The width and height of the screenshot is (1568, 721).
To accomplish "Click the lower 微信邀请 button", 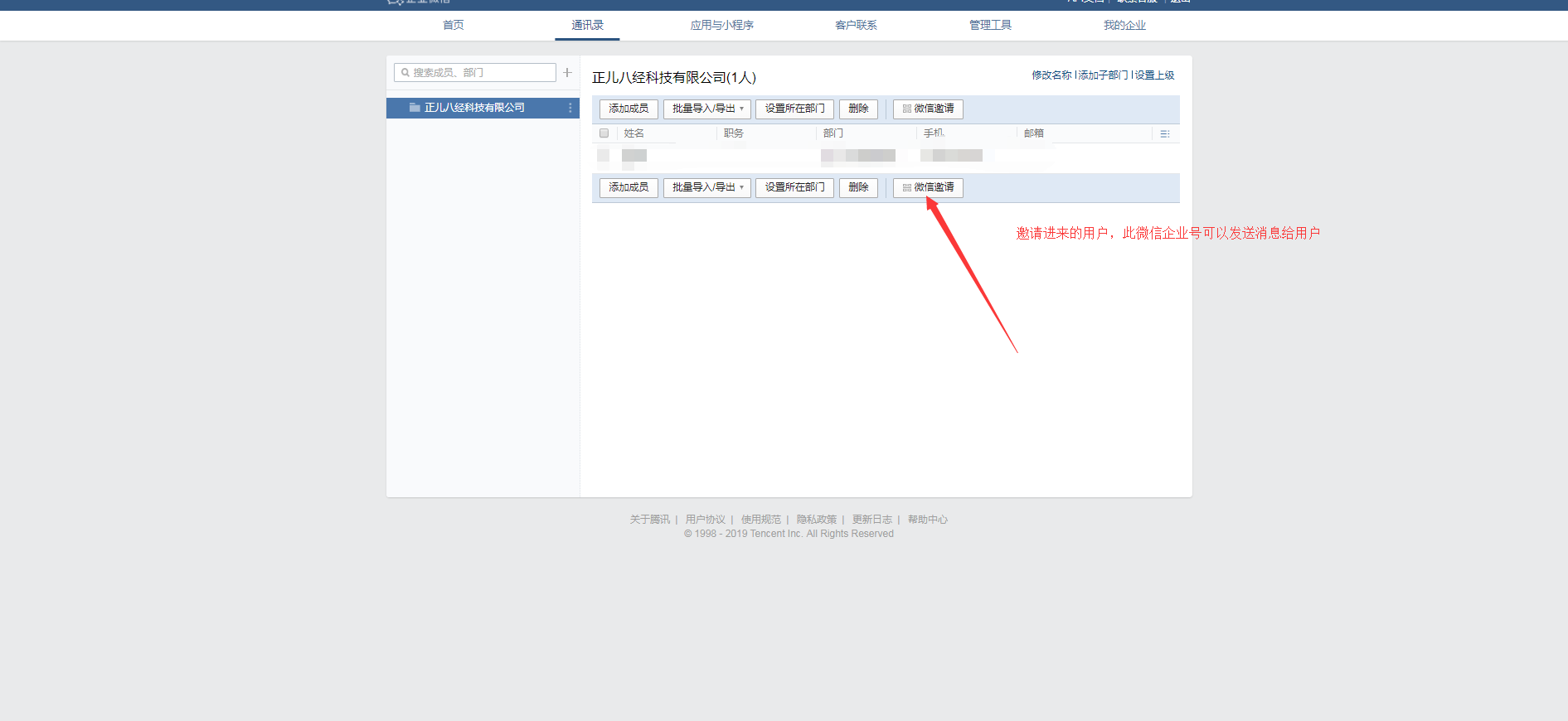I will coord(928,187).
